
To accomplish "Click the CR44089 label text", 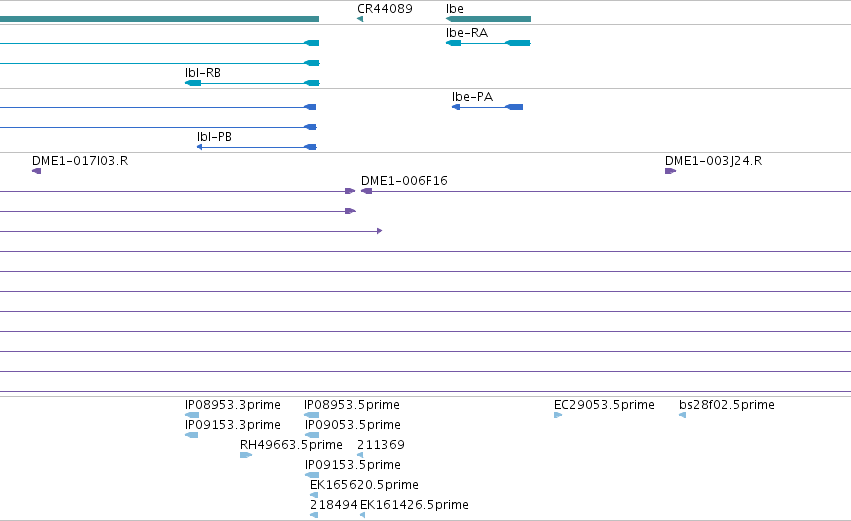I will 385,9.
